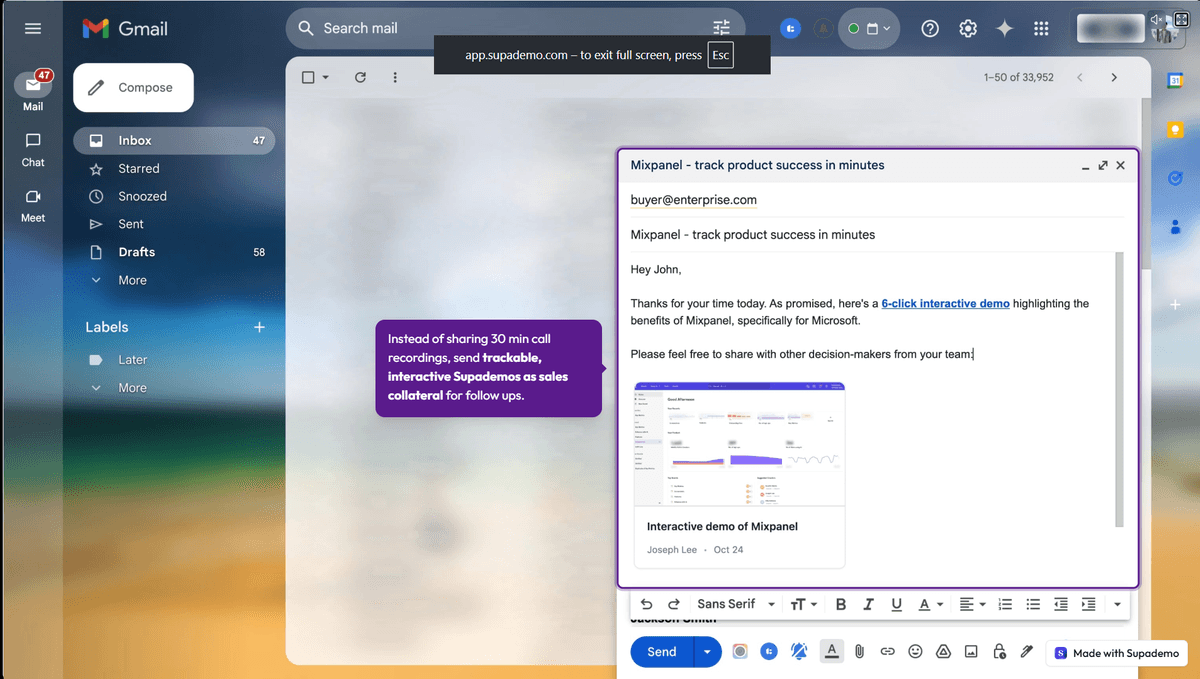Open the inbox more options three-dot menu

click(395, 77)
